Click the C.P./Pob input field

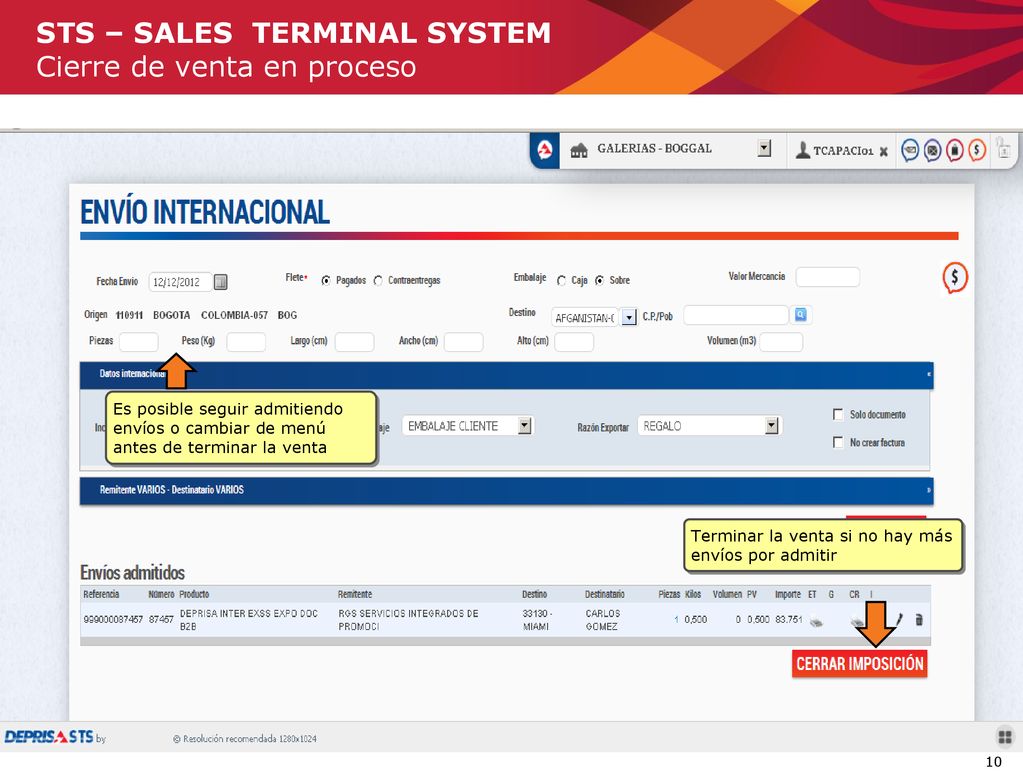[736, 315]
